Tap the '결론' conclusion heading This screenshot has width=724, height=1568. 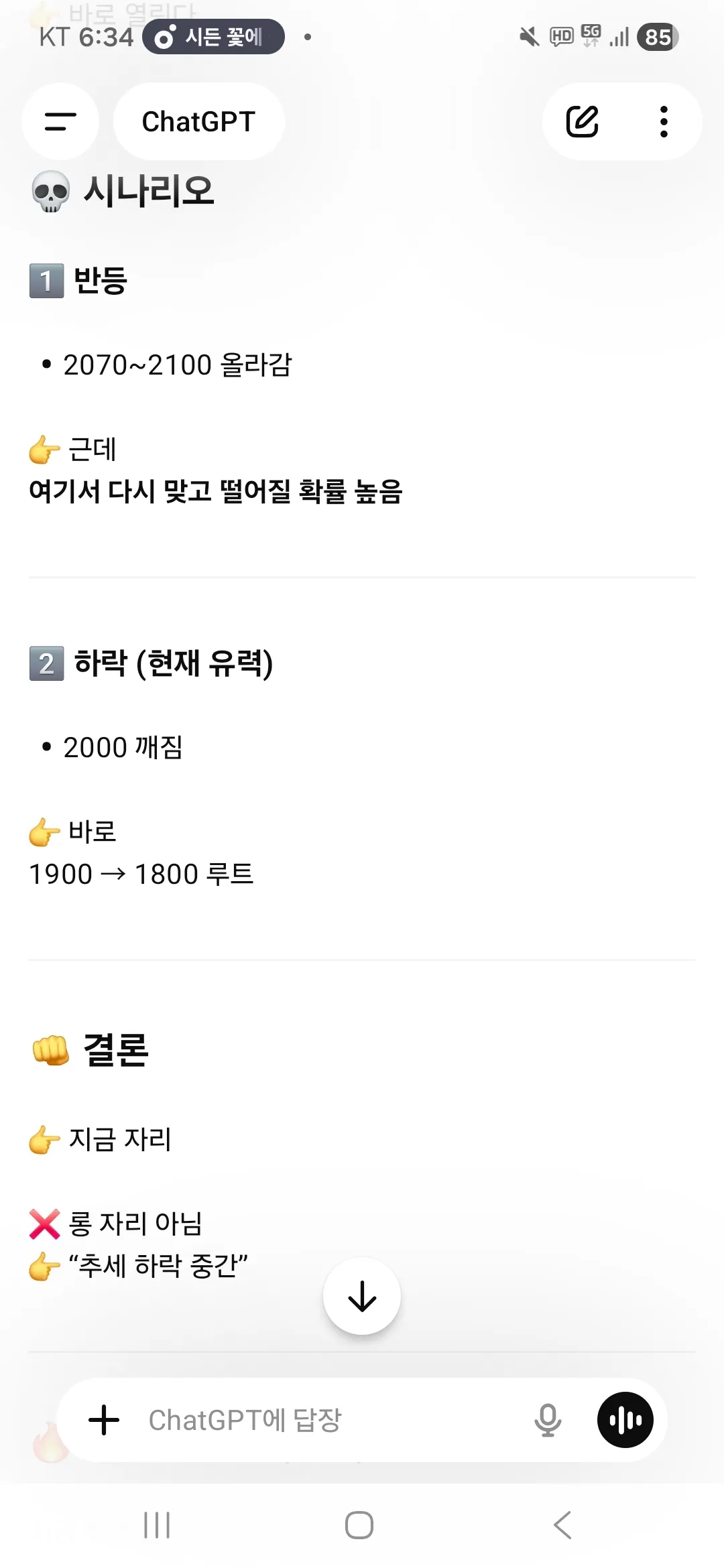click(115, 1049)
